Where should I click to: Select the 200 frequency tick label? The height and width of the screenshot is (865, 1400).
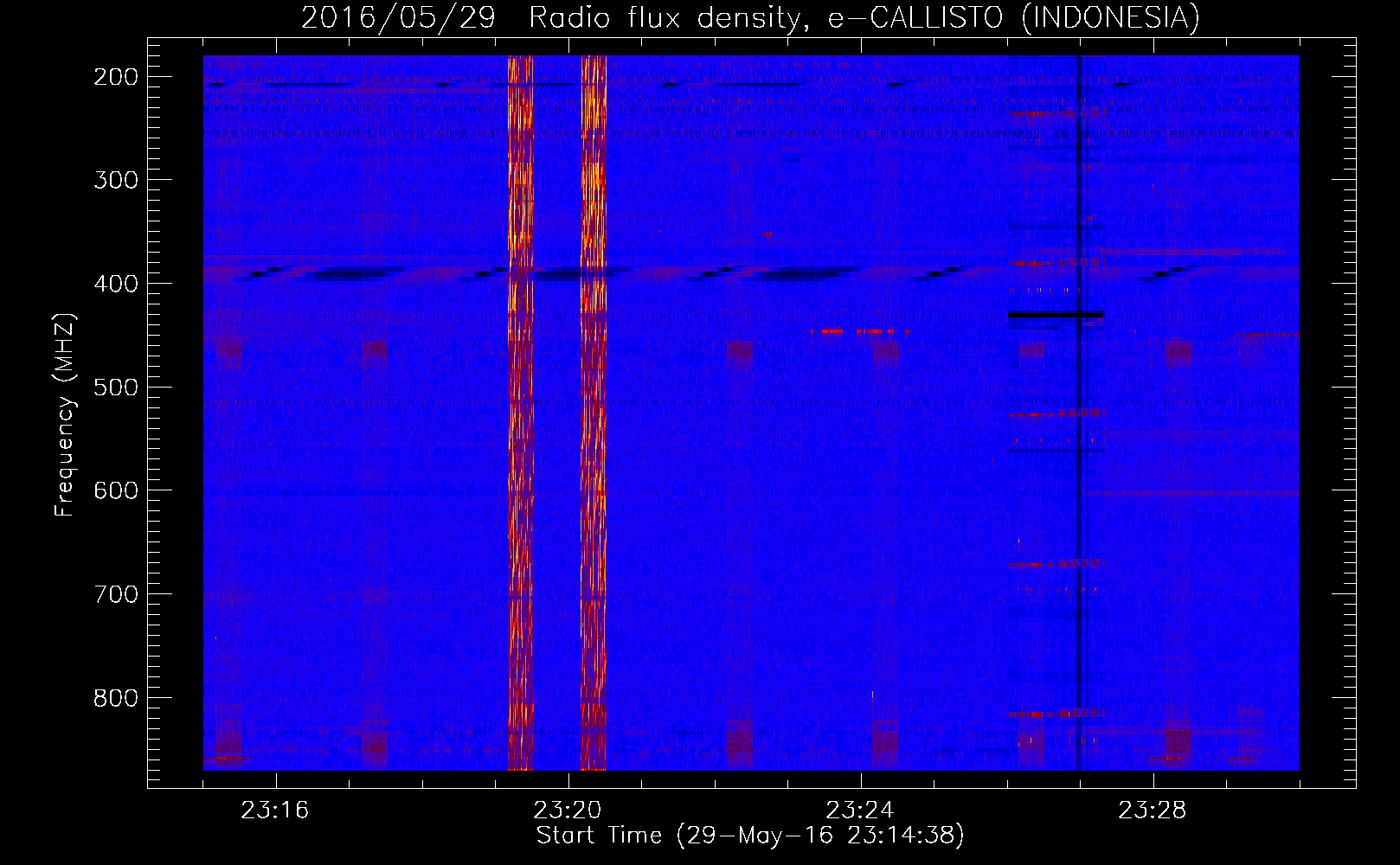pyautogui.click(x=116, y=77)
